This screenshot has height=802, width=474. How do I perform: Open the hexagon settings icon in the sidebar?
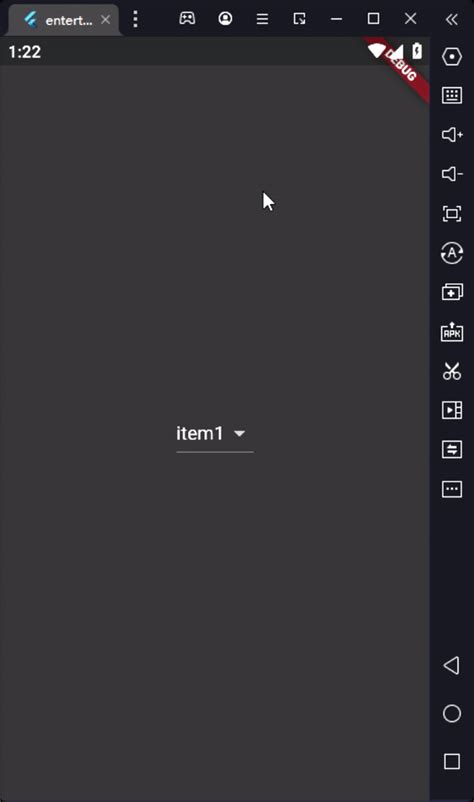(452, 56)
